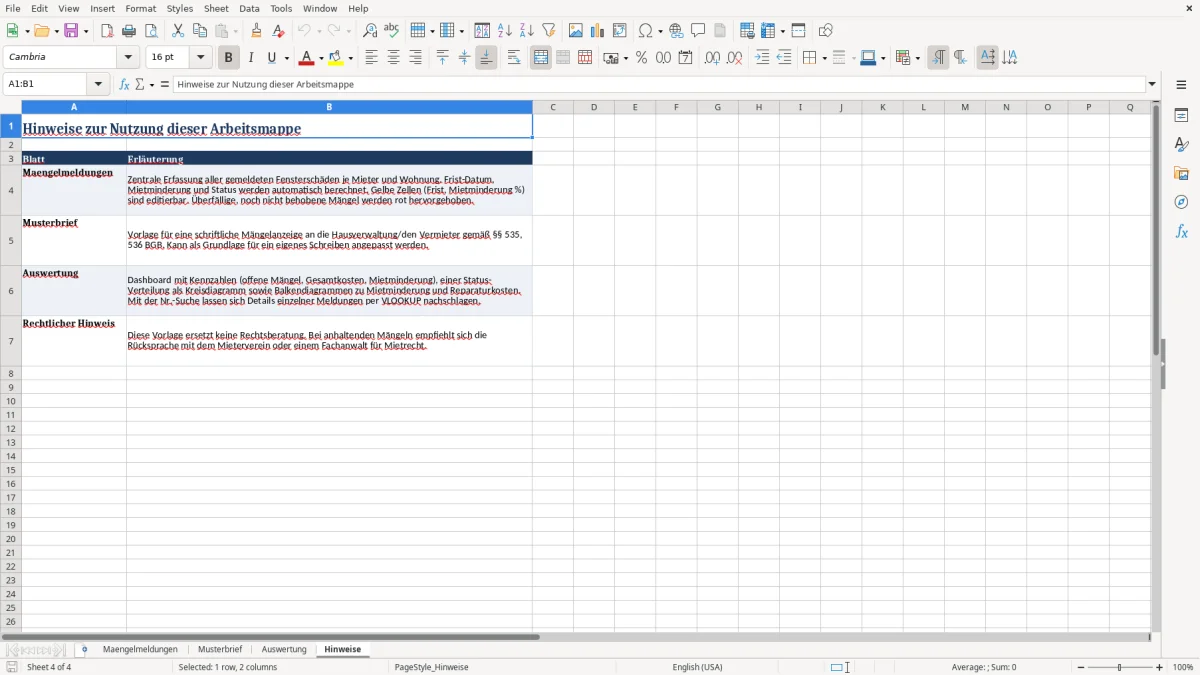Viewport: 1200px width, 675px height.
Task: Cut the selection with scissors icon
Action: [x=178, y=31]
